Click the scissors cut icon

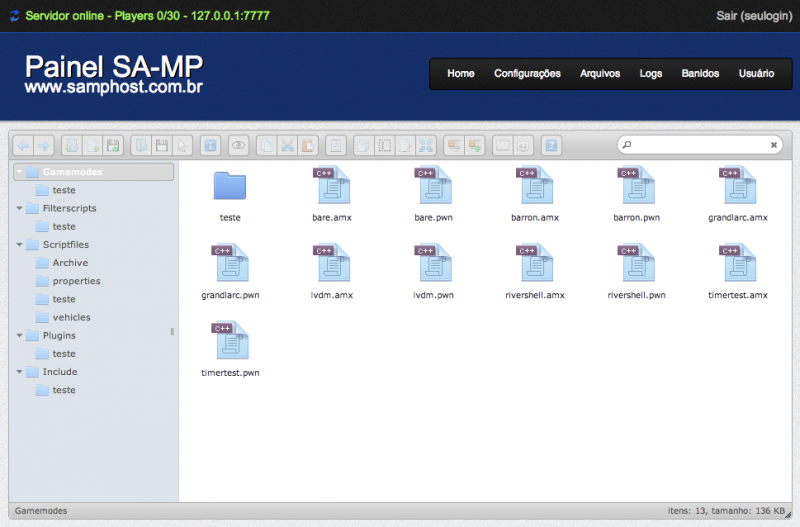[x=287, y=146]
